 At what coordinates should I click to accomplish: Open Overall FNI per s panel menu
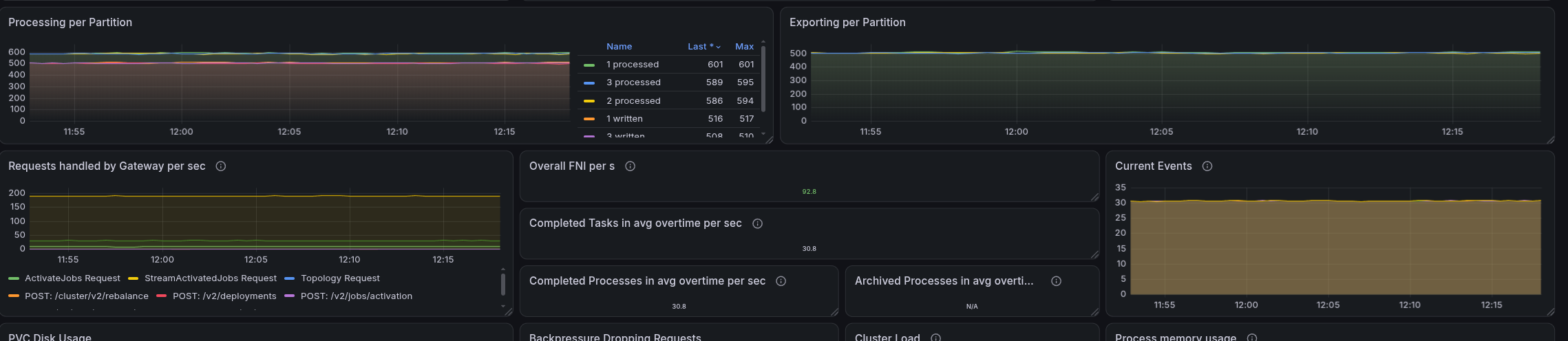572,166
